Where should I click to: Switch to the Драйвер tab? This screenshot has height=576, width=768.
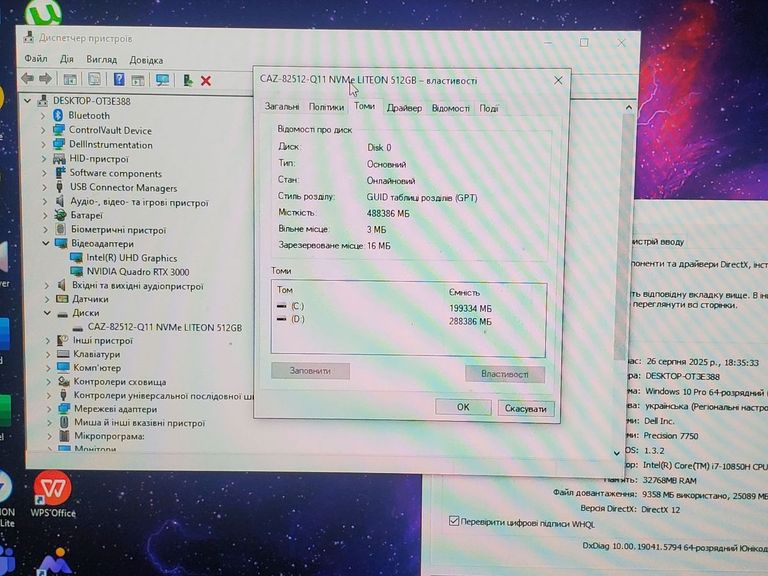403,108
